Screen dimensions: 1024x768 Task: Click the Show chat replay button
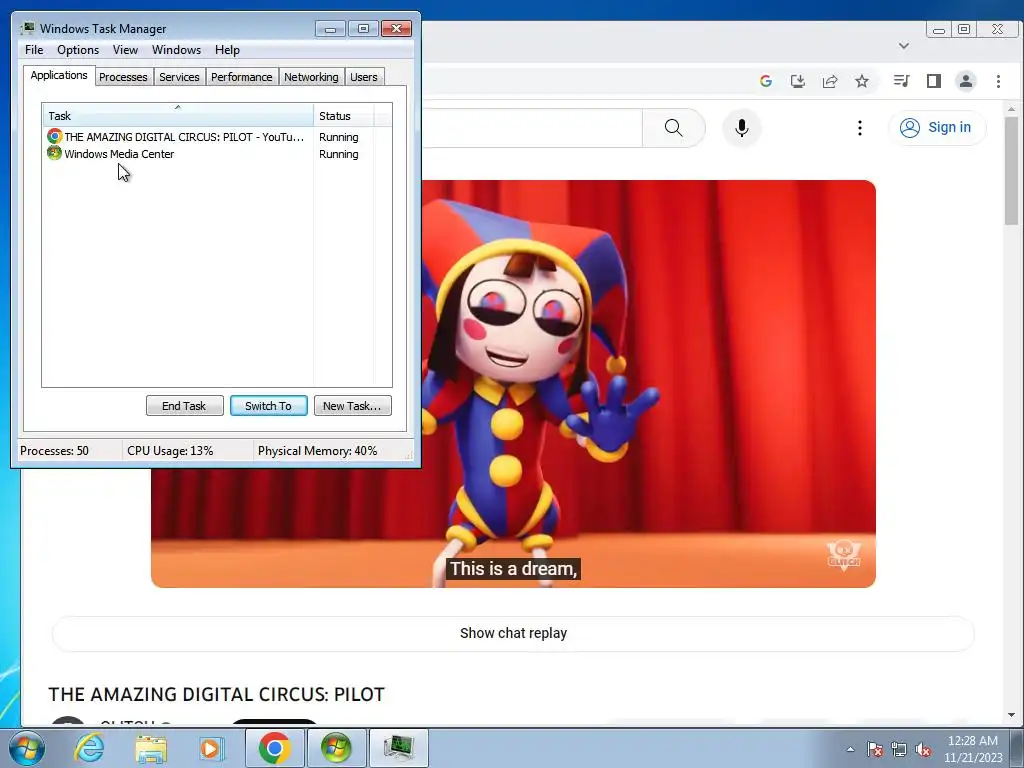[513, 633]
